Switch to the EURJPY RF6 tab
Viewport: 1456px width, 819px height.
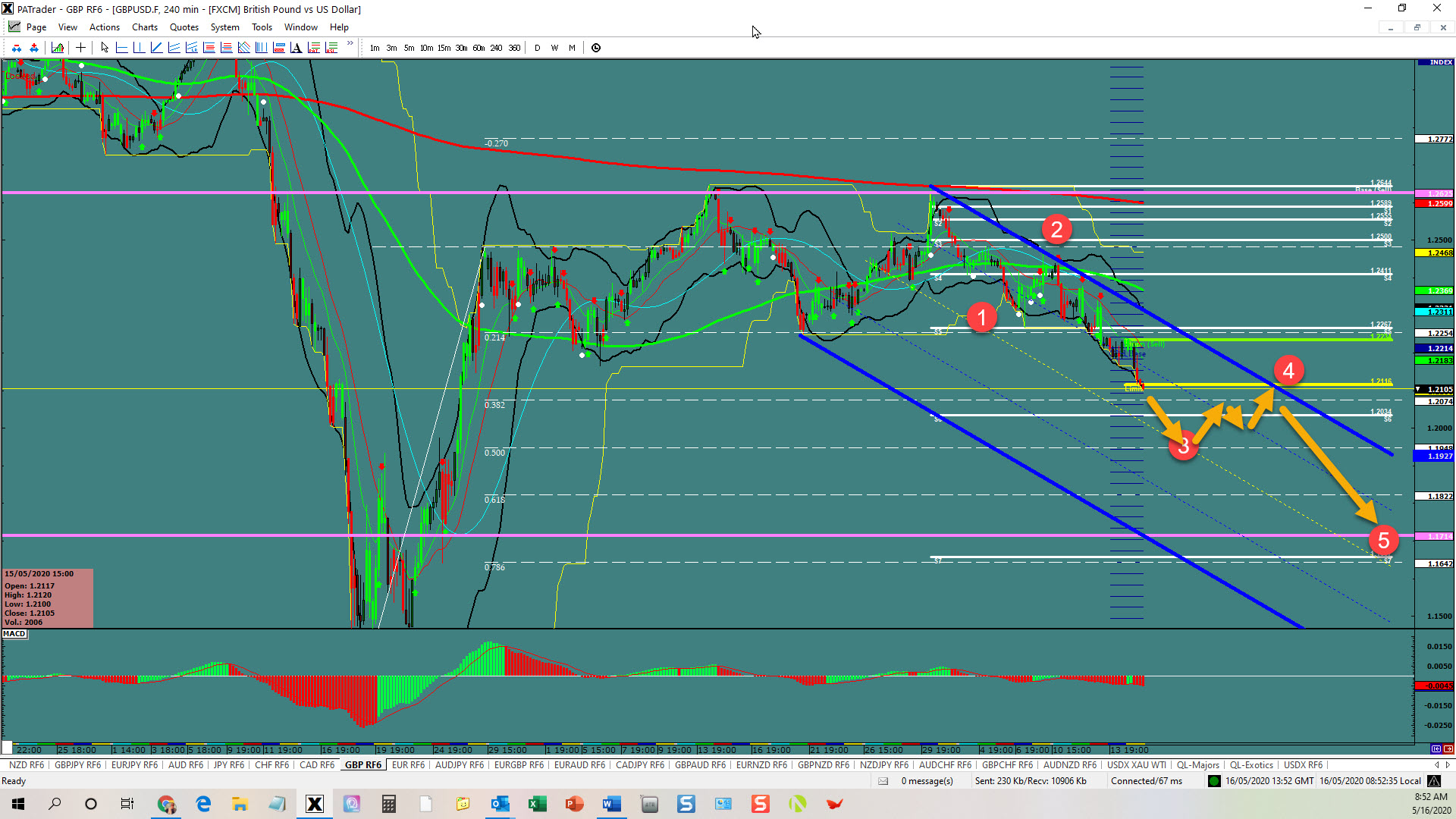(134, 765)
